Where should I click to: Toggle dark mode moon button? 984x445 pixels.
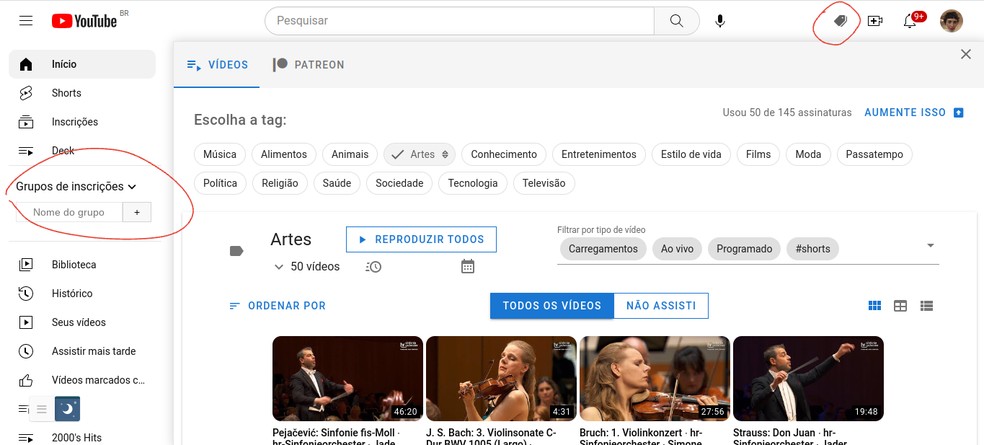pos(68,409)
